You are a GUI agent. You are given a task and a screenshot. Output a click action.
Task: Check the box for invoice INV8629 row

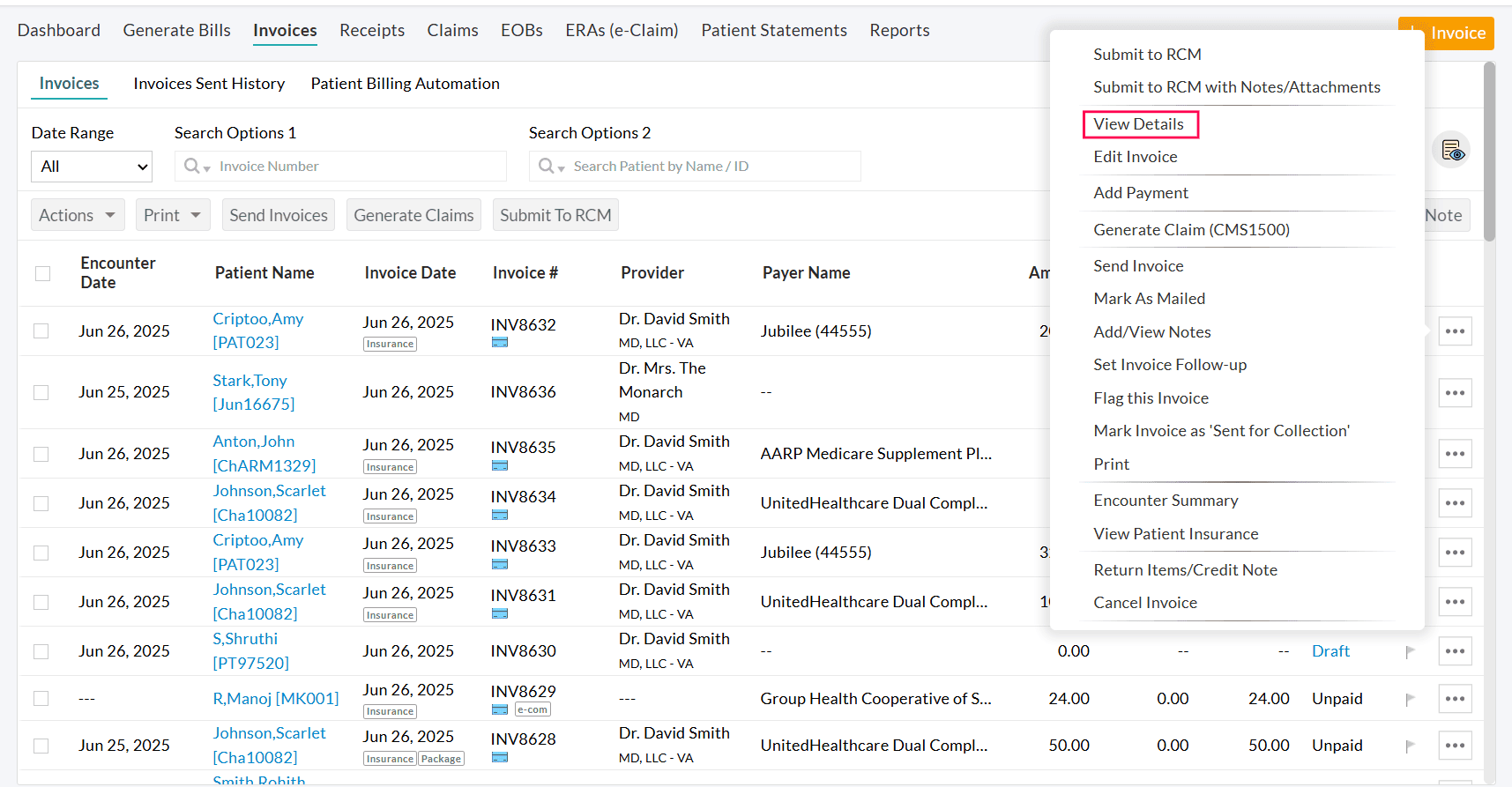point(41,698)
